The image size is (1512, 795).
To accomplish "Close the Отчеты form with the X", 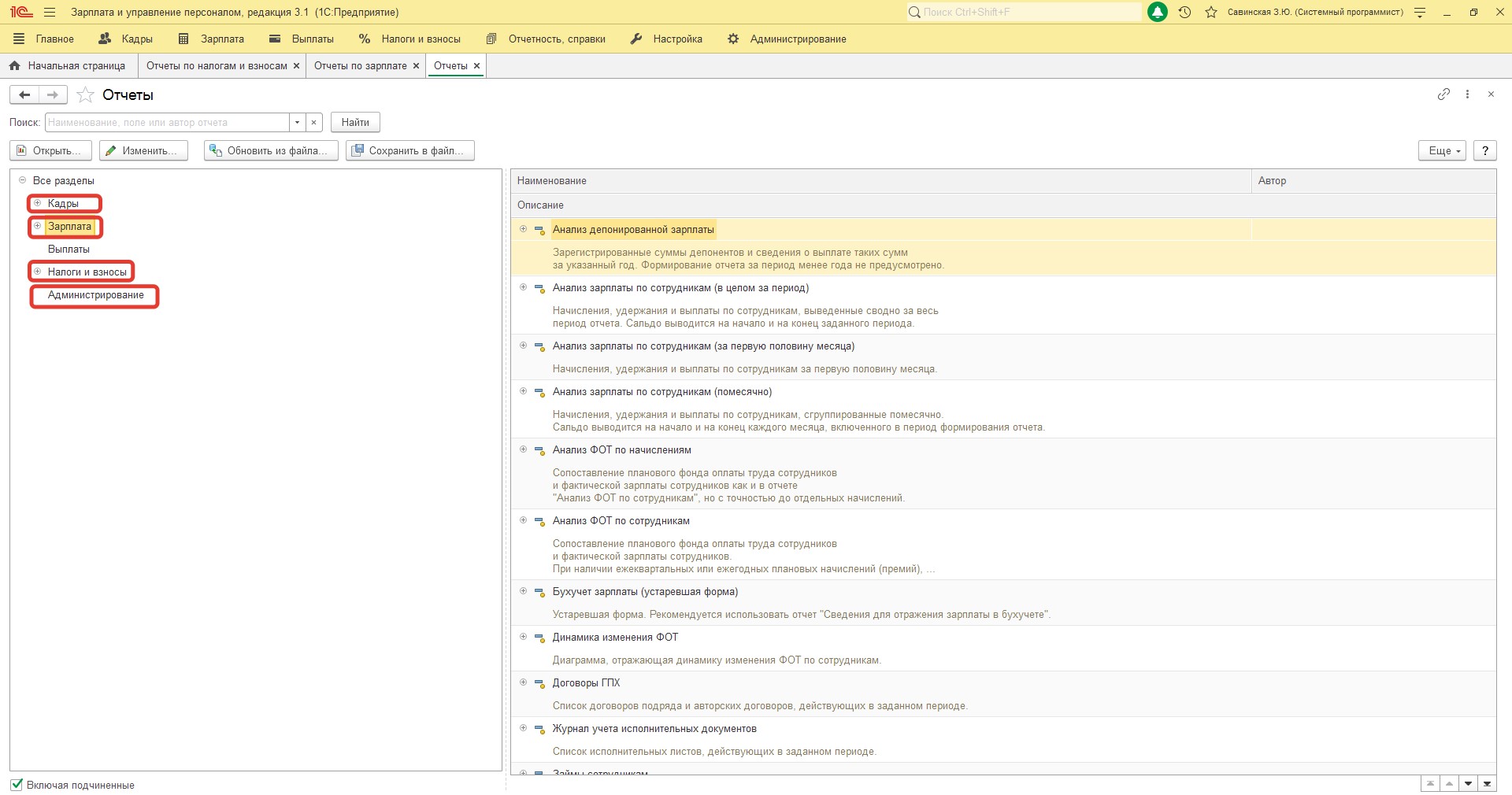I will point(1491,94).
